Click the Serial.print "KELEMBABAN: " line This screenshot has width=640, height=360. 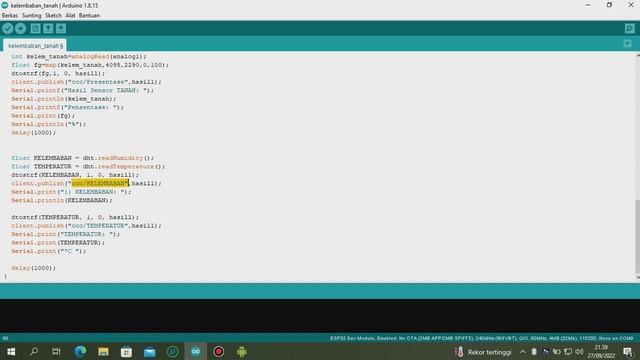coord(71,192)
